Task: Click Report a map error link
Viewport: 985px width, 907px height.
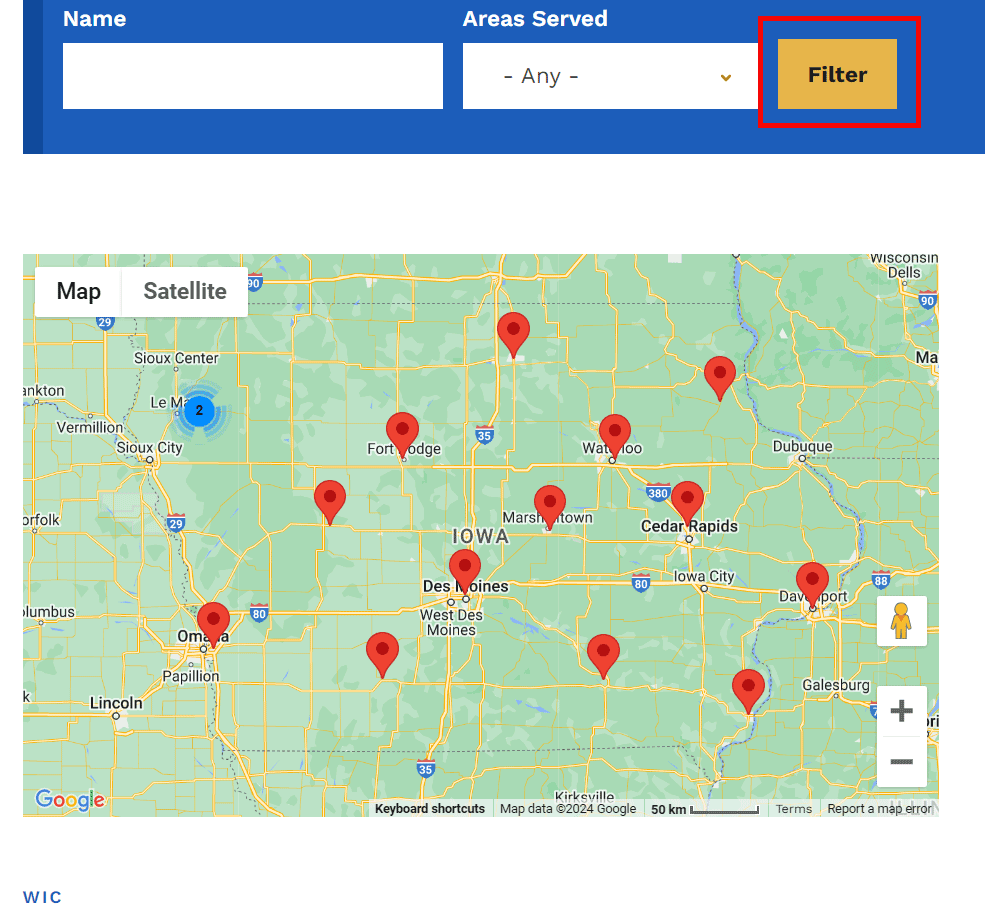Action: (x=879, y=808)
